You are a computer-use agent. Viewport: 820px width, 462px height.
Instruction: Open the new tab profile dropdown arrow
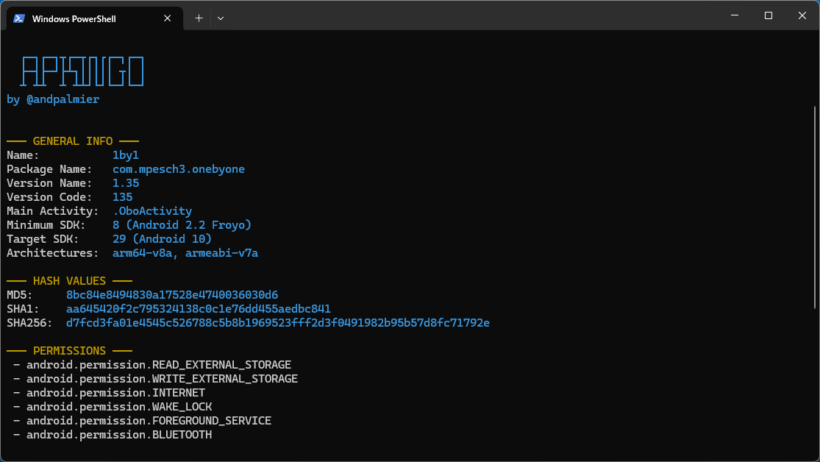click(x=221, y=18)
